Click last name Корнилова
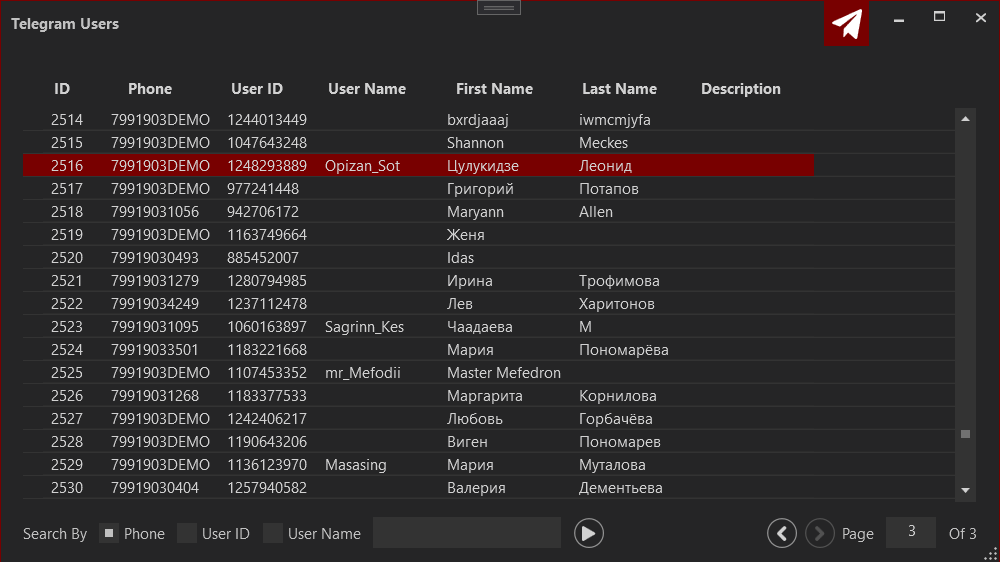The image size is (1000, 562). coord(617,396)
